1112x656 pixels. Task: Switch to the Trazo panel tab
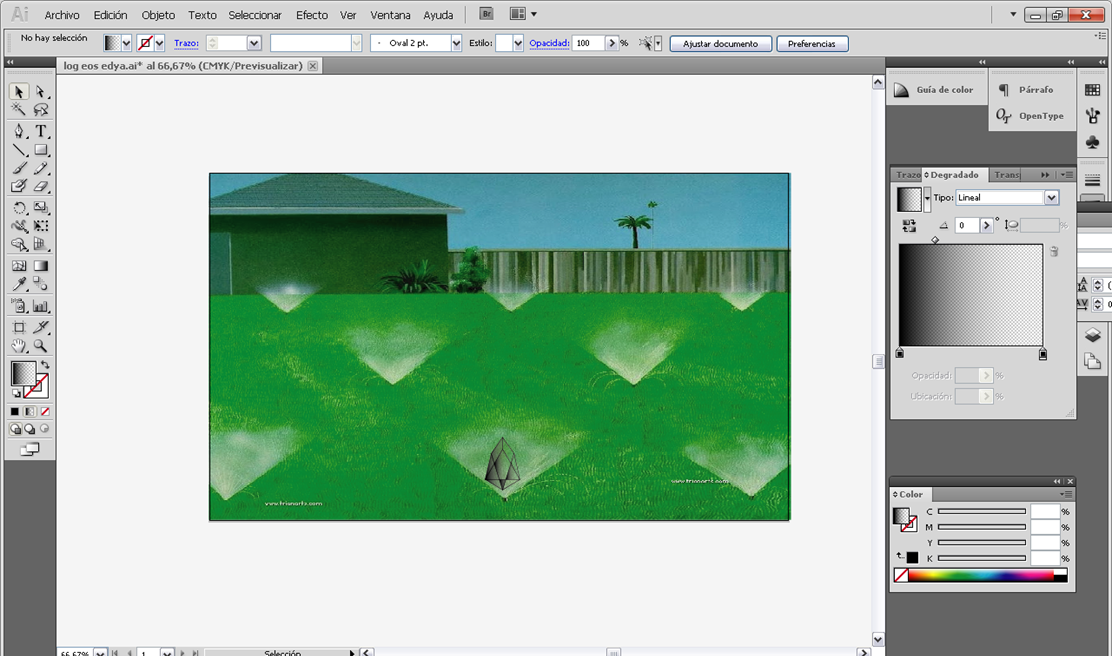[x=907, y=175]
